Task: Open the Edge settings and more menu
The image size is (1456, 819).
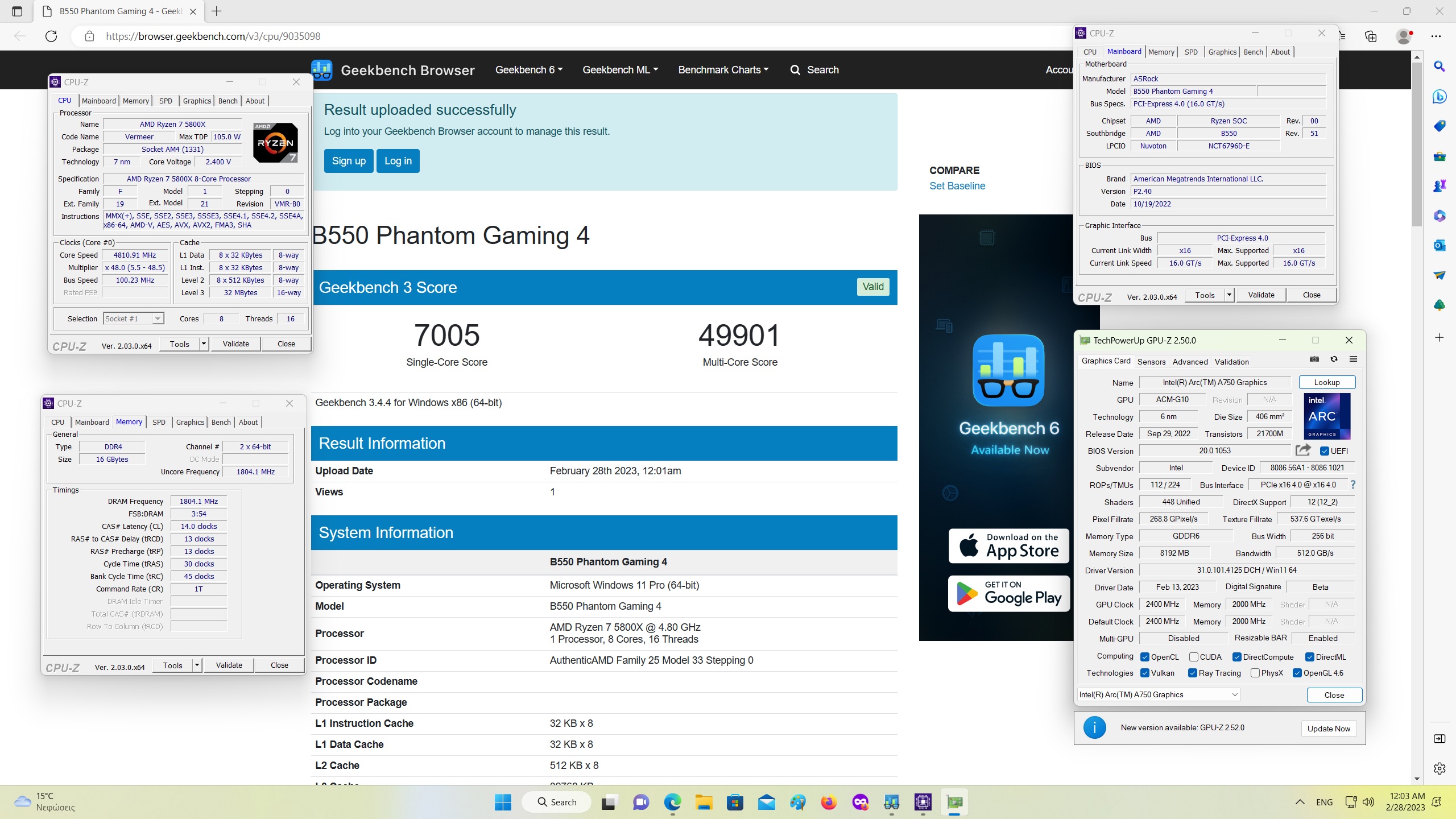Action: click(1436, 36)
